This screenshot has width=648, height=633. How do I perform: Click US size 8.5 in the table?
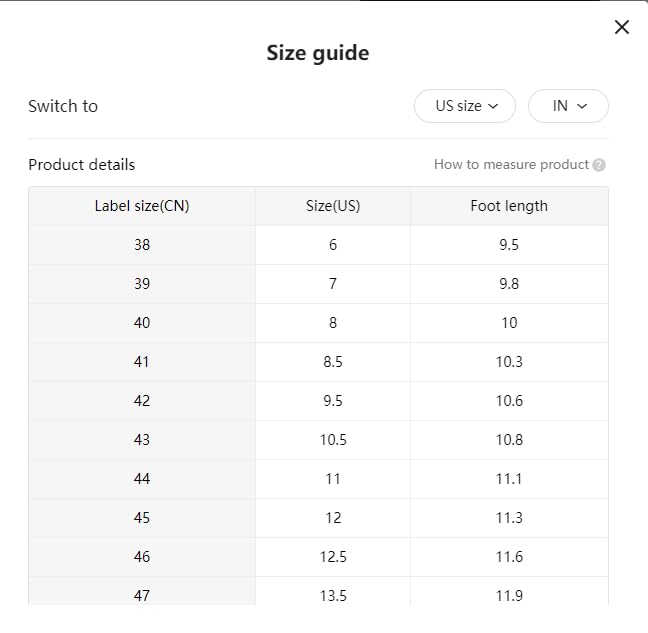click(x=333, y=362)
